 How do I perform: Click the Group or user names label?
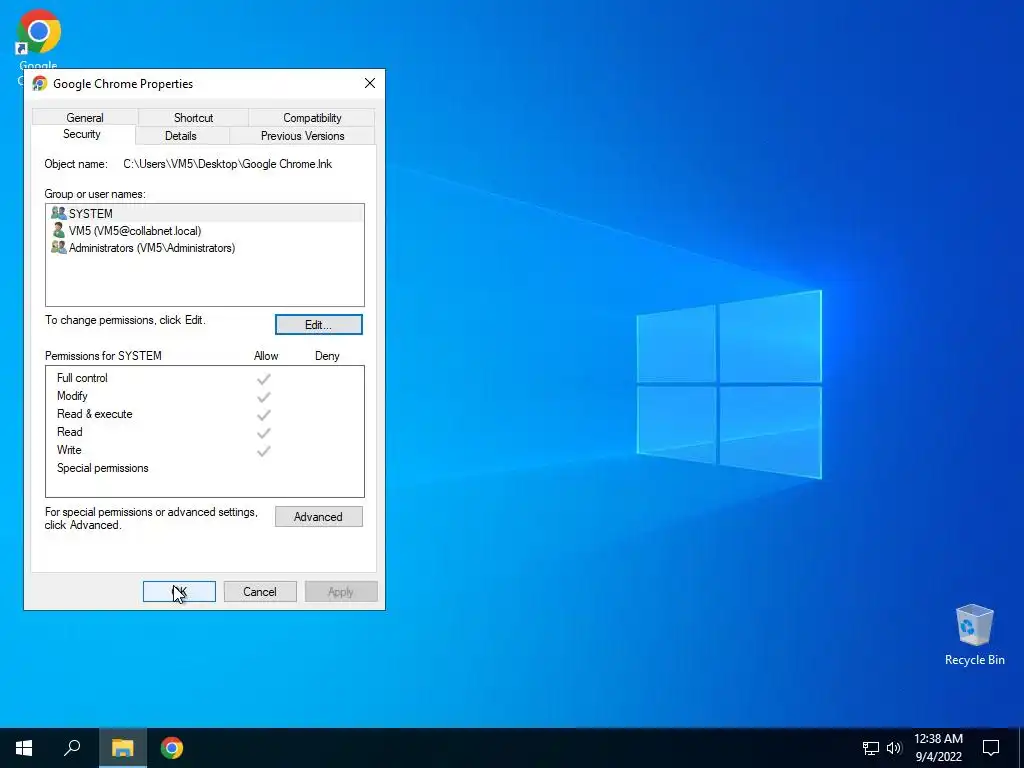(95, 194)
